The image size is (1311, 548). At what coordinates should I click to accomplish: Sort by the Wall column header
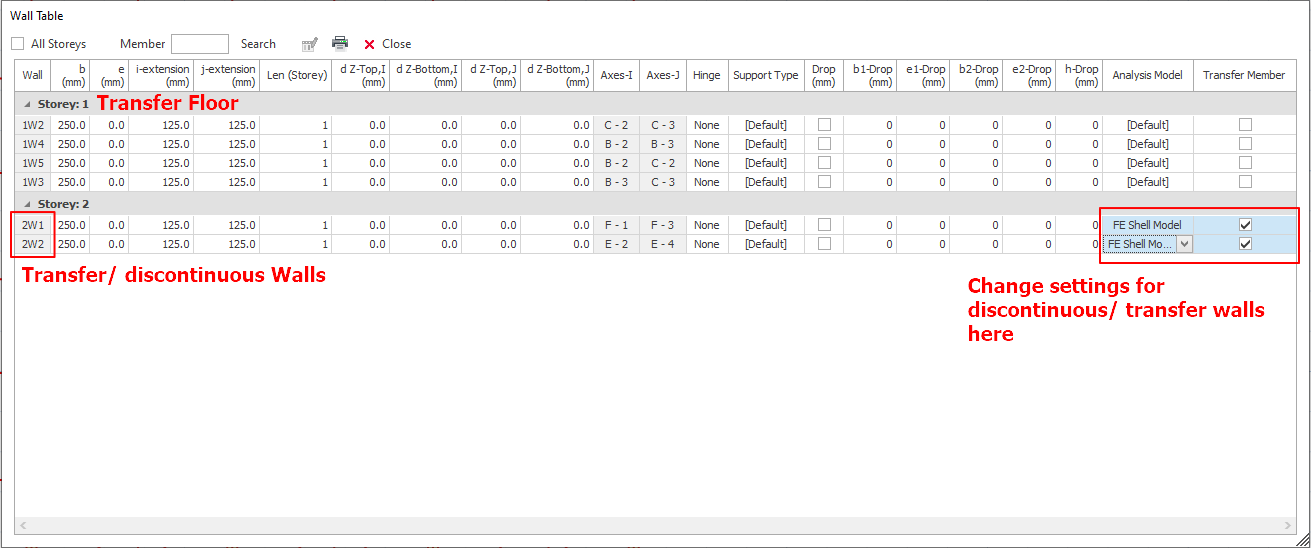coord(33,75)
